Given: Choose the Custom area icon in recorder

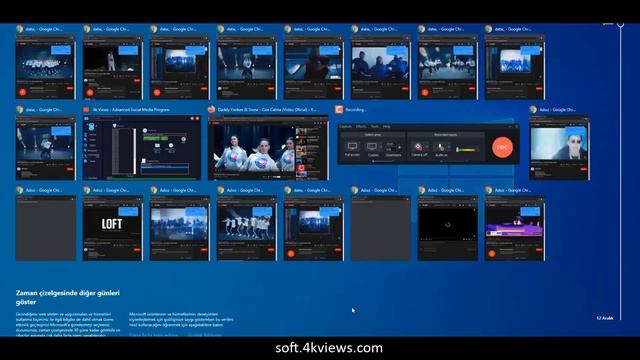Looking at the screenshot, I should [x=372, y=146].
